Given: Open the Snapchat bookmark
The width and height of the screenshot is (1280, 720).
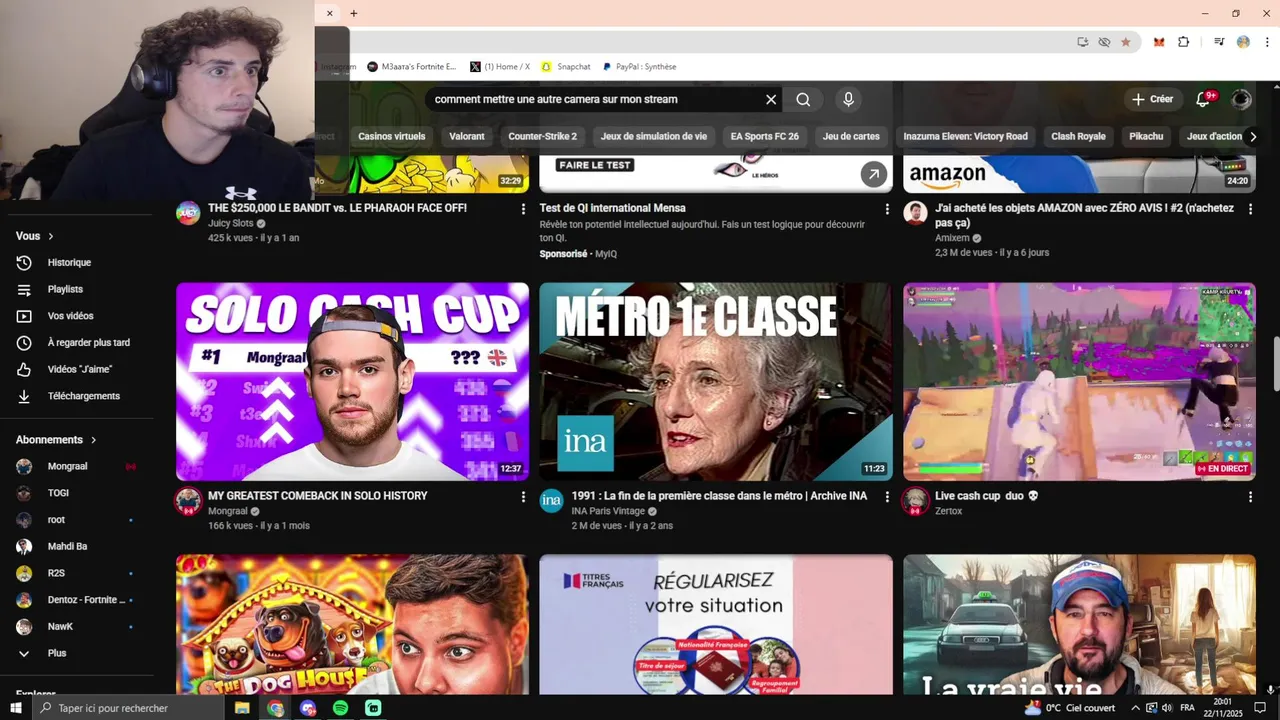Looking at the screenshot, I should pos(566,67).
